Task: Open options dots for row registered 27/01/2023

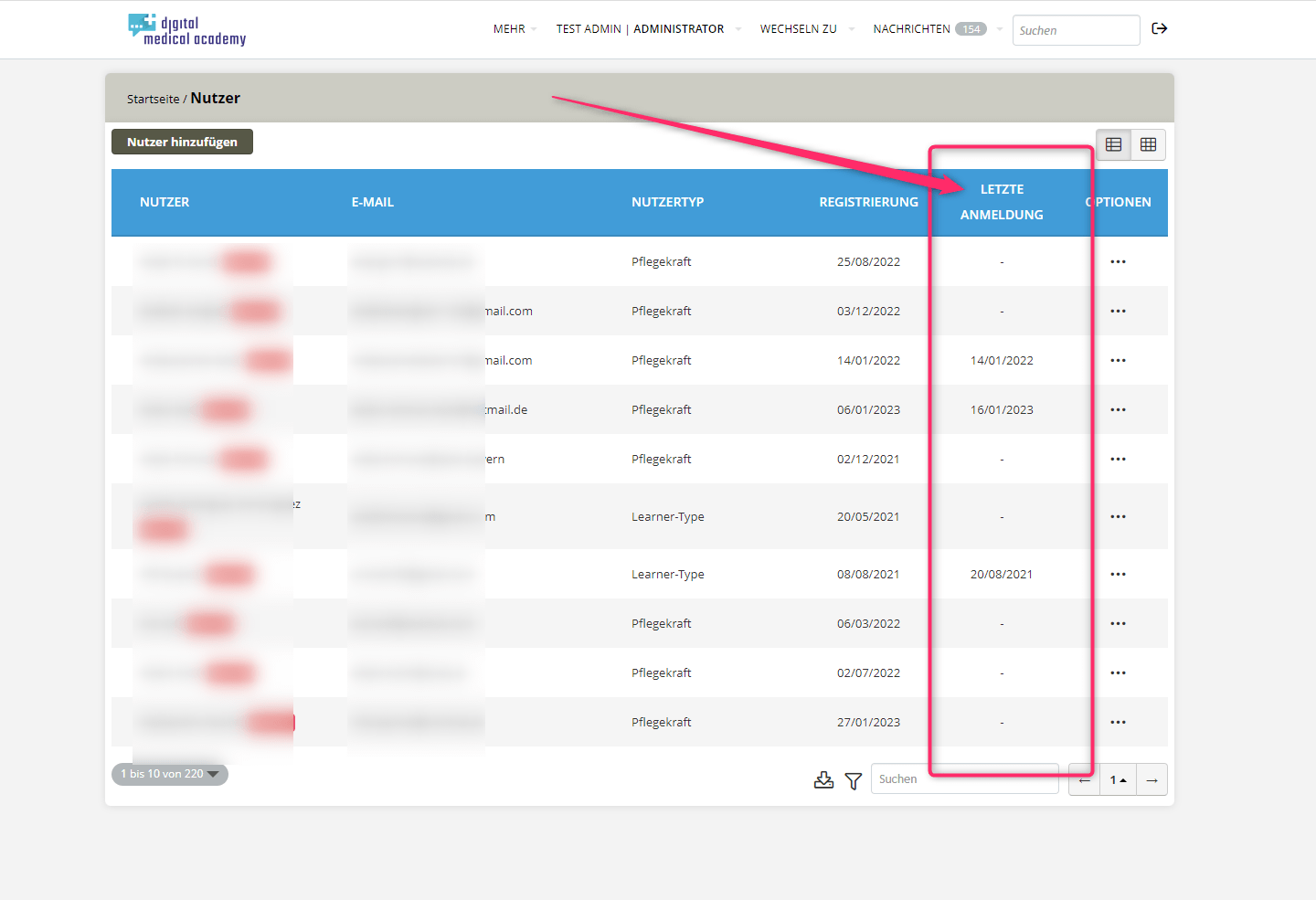Action: (x=1118, y=723)
